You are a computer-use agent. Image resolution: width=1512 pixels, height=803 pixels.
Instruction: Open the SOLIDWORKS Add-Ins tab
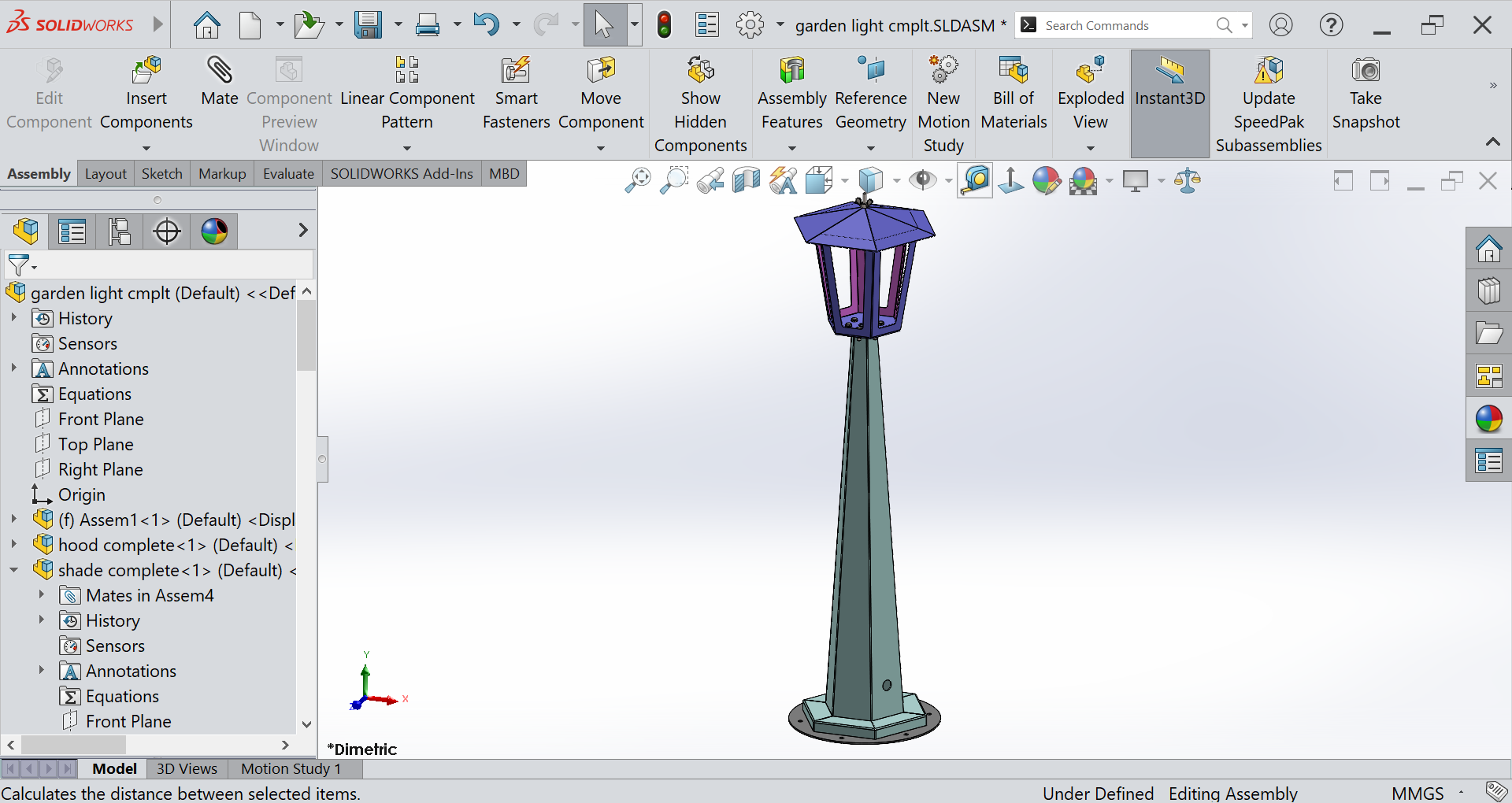tap(402, 174)
